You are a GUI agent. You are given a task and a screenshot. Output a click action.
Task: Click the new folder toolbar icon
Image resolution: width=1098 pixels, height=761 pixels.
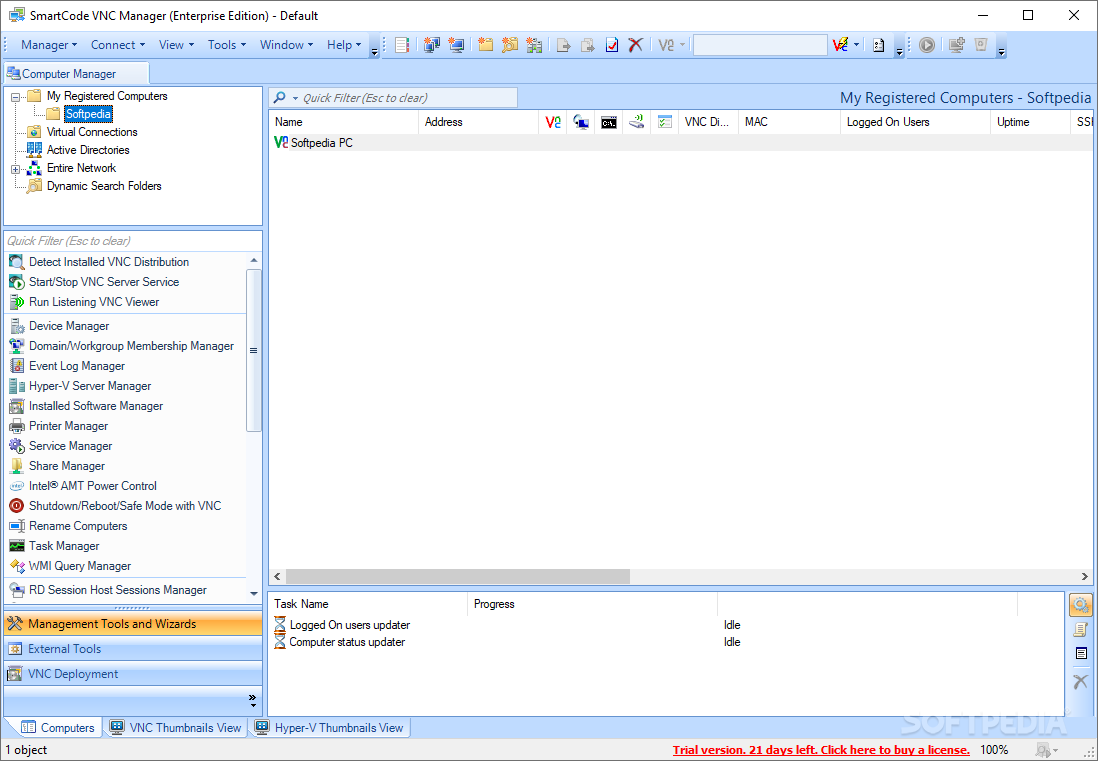point(485,45)
